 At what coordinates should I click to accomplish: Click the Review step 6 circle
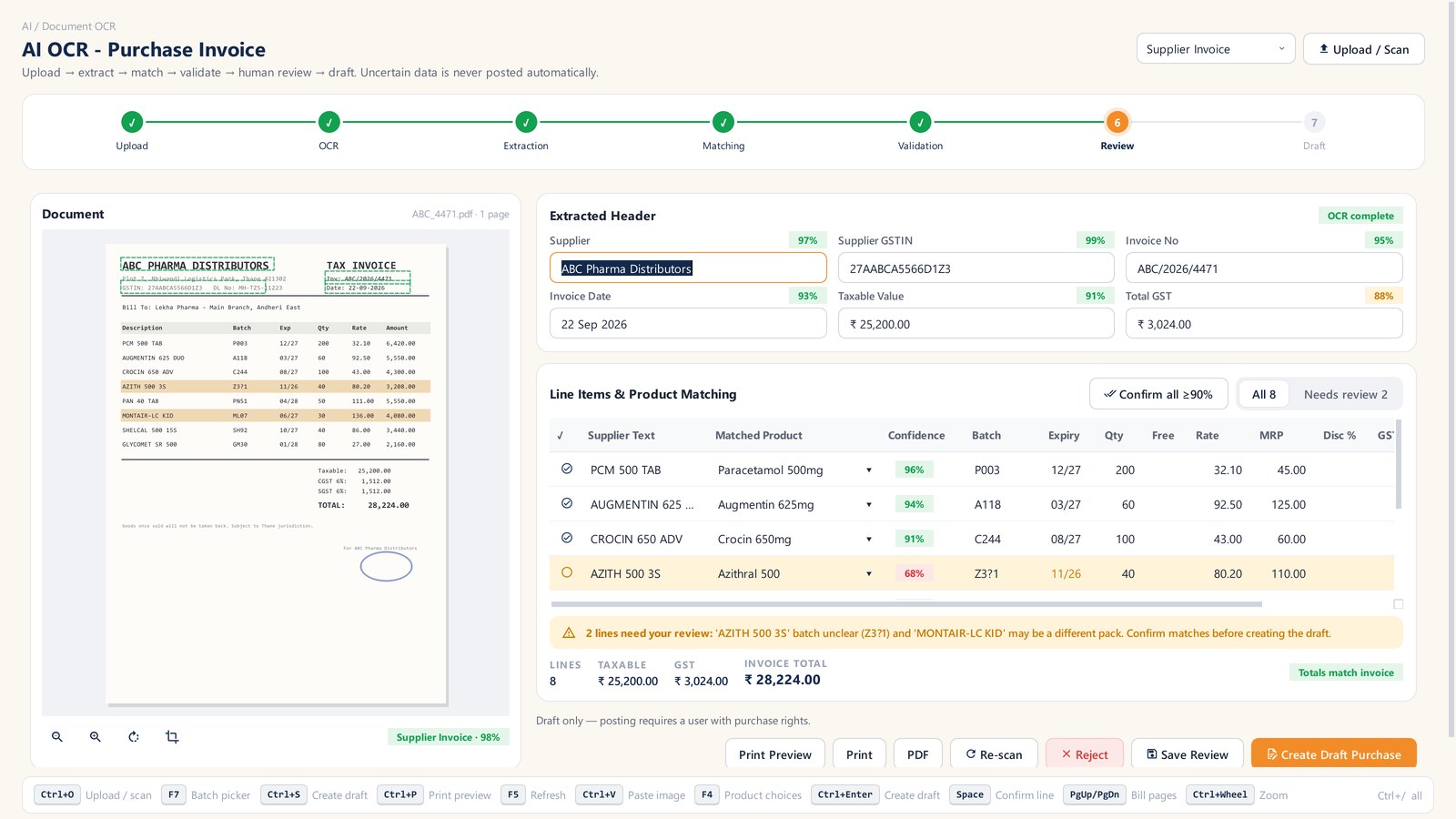click(1117, 122)
